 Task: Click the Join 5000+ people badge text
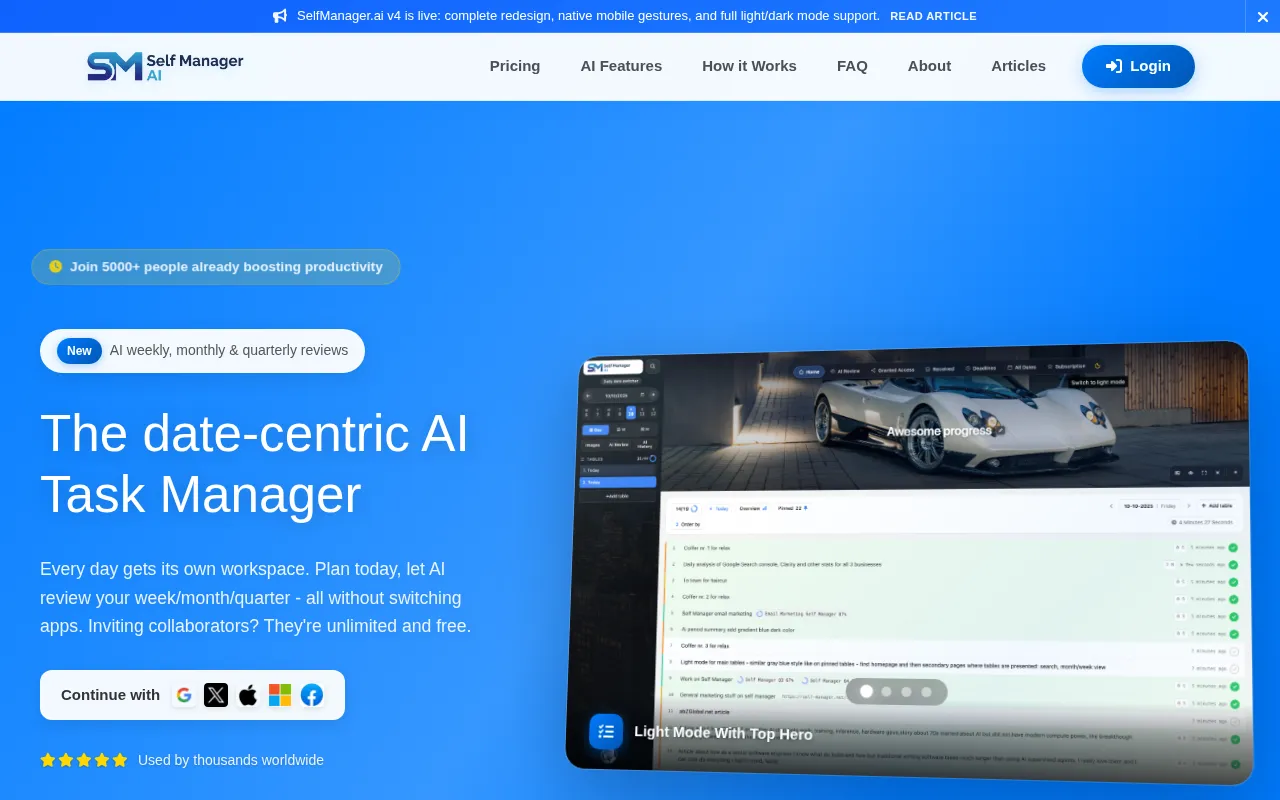[x=226, y=267]
